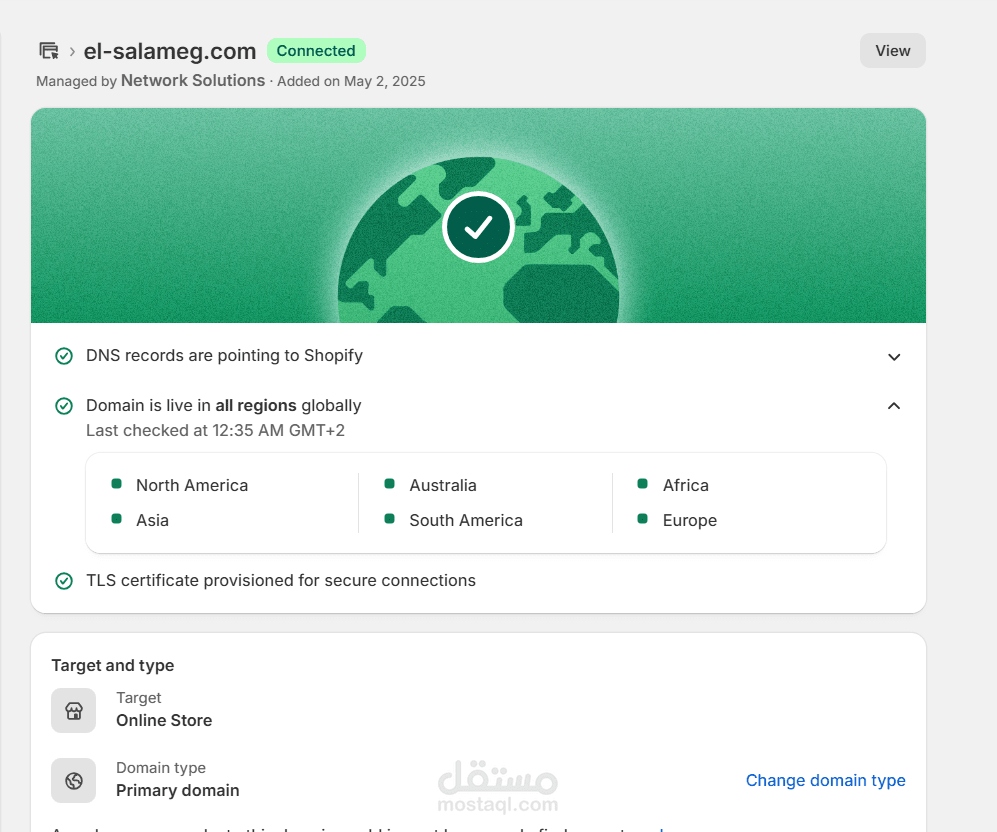Click the Network Solutions provider text

coord(193,81)
